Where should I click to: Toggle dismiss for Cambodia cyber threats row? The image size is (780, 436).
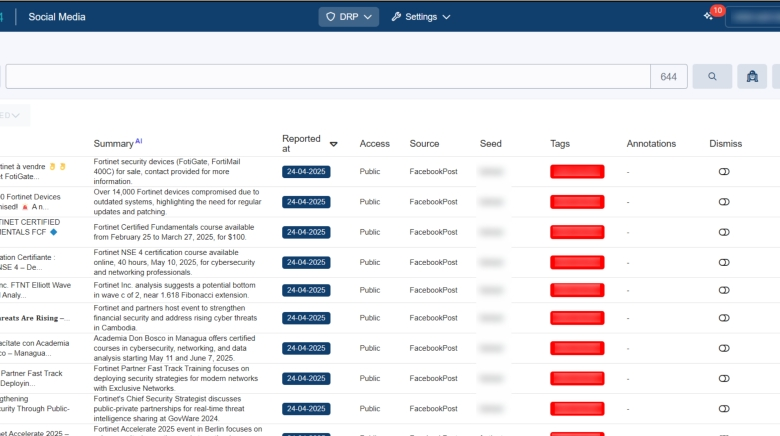(x=724, y=318)
